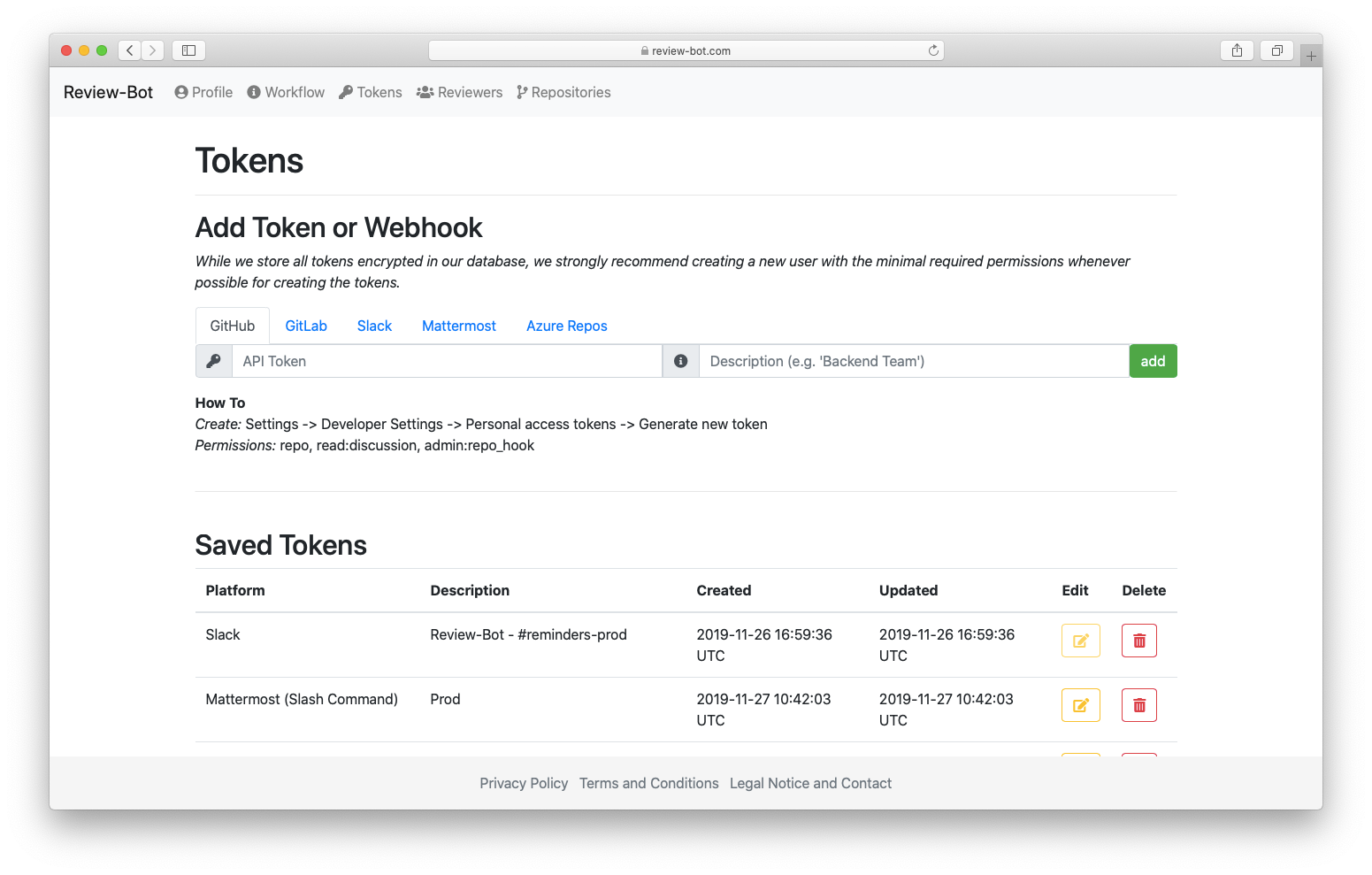Edit the Slack token using the pencil icon

pyautogui.click(x=1080, y=640)
